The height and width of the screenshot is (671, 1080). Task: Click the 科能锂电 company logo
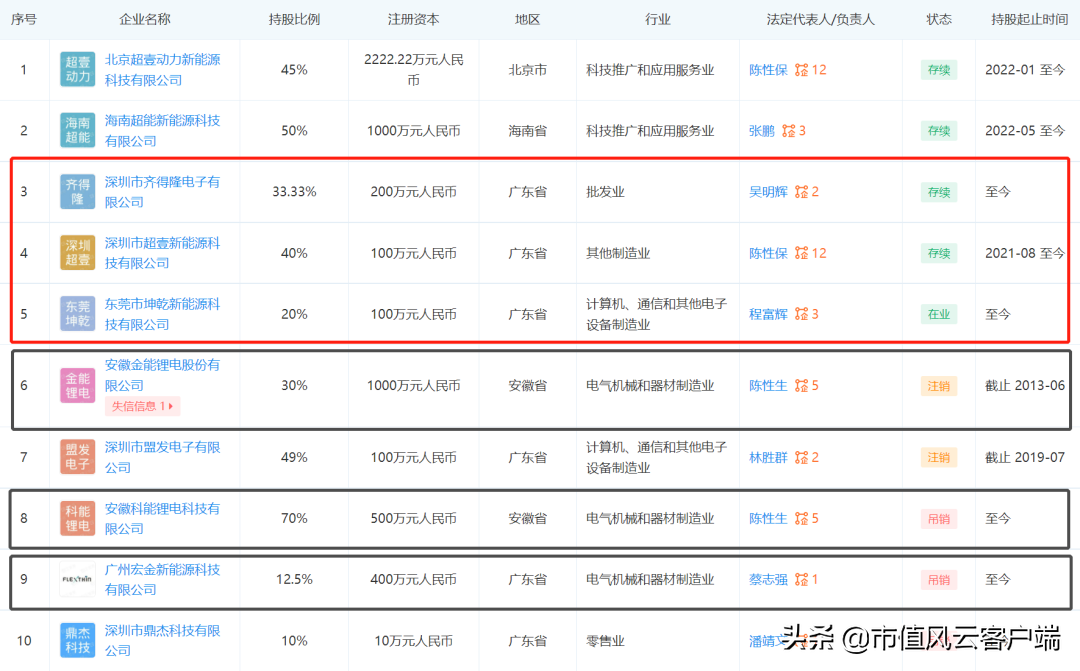77,518
